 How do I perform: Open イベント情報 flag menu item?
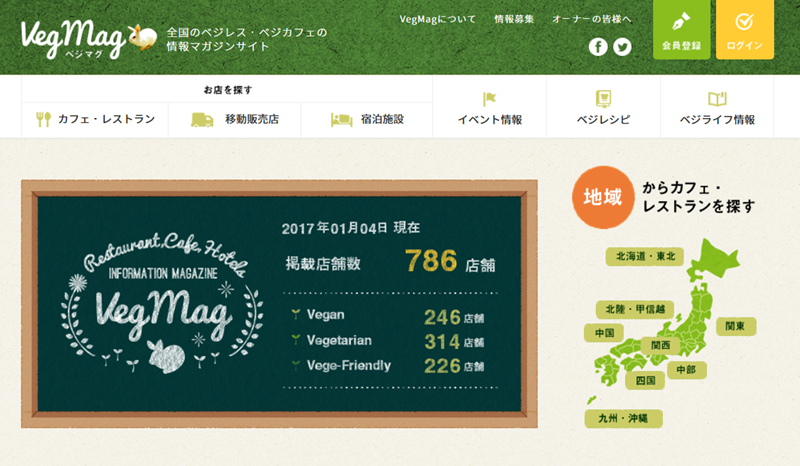click(x=489, y=109)
